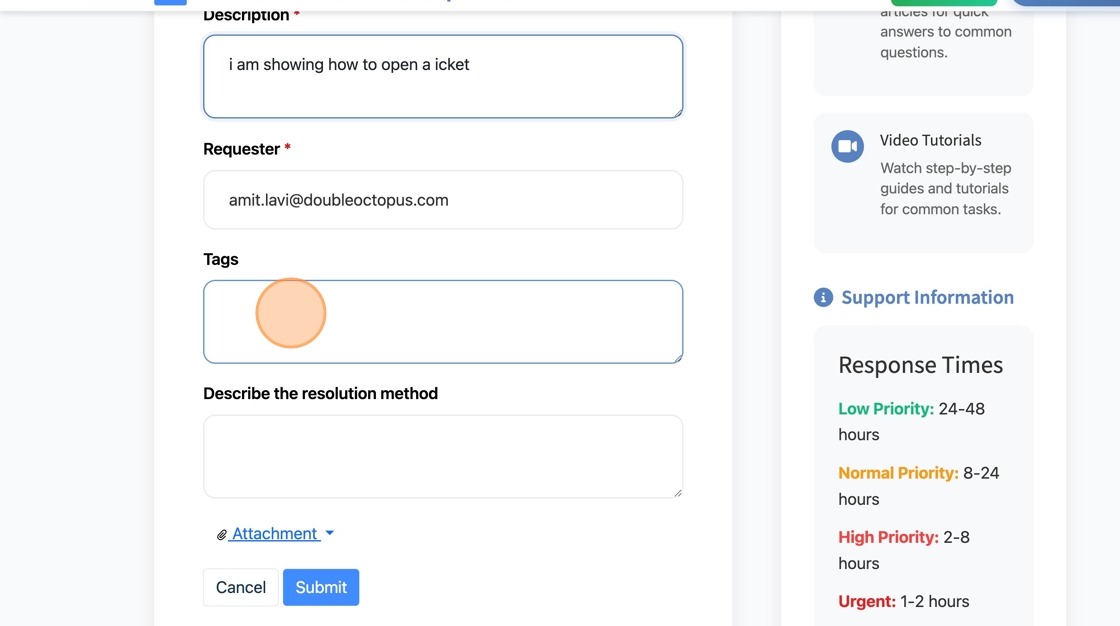The width and height of the screenshot is (1120, 626).
Task: Click the Video Tutorials camera icon
Action: click(x=847, y=146)
